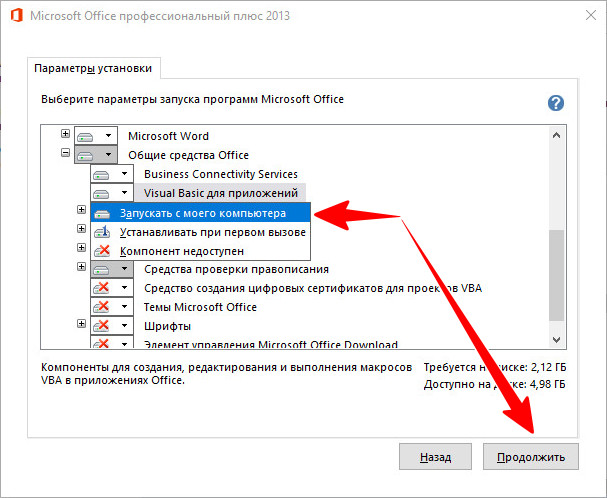Select Темы Microsoft Office item

pyautogui.click(x=200, y=307)
